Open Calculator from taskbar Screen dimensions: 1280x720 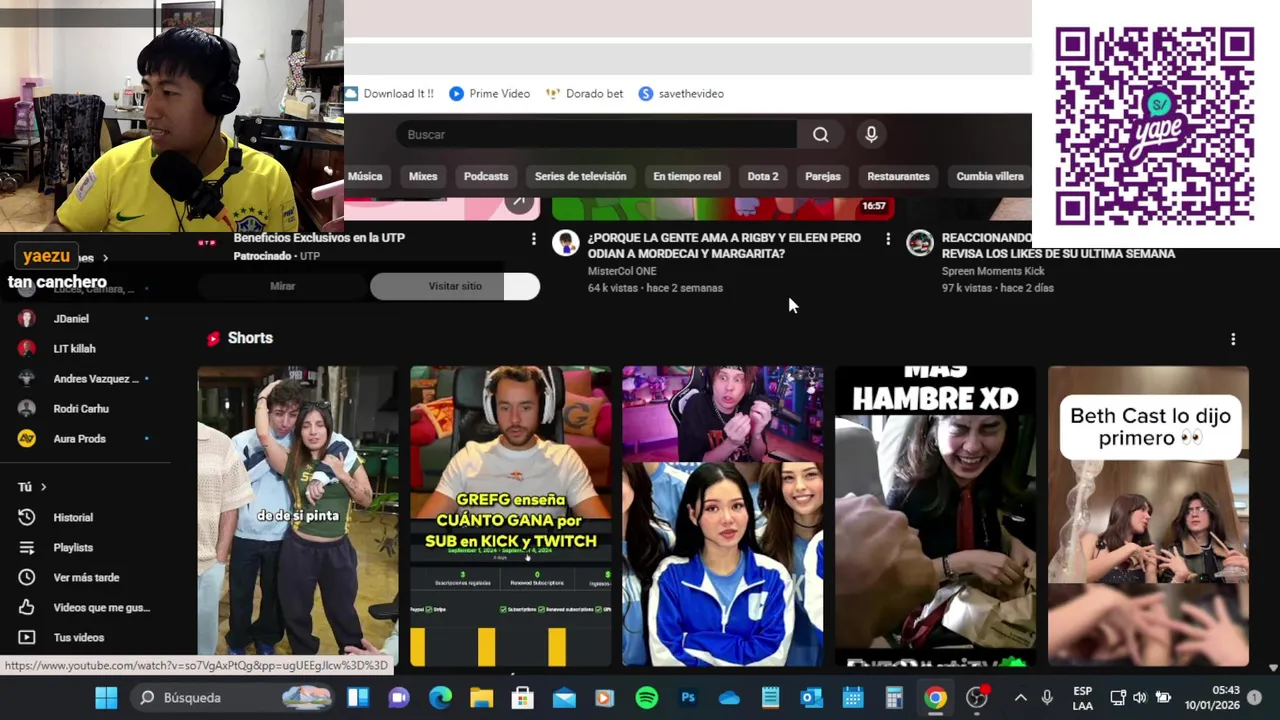(x=894, y=698)
